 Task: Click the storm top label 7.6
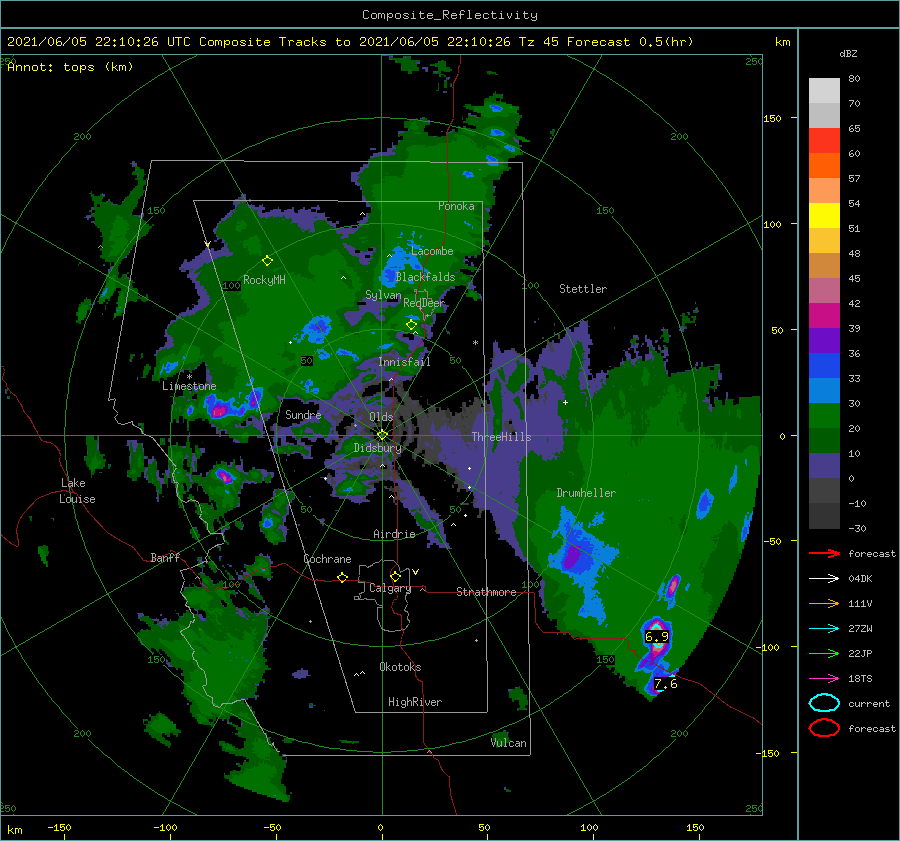pyautogui.click(x=665, y=684)
